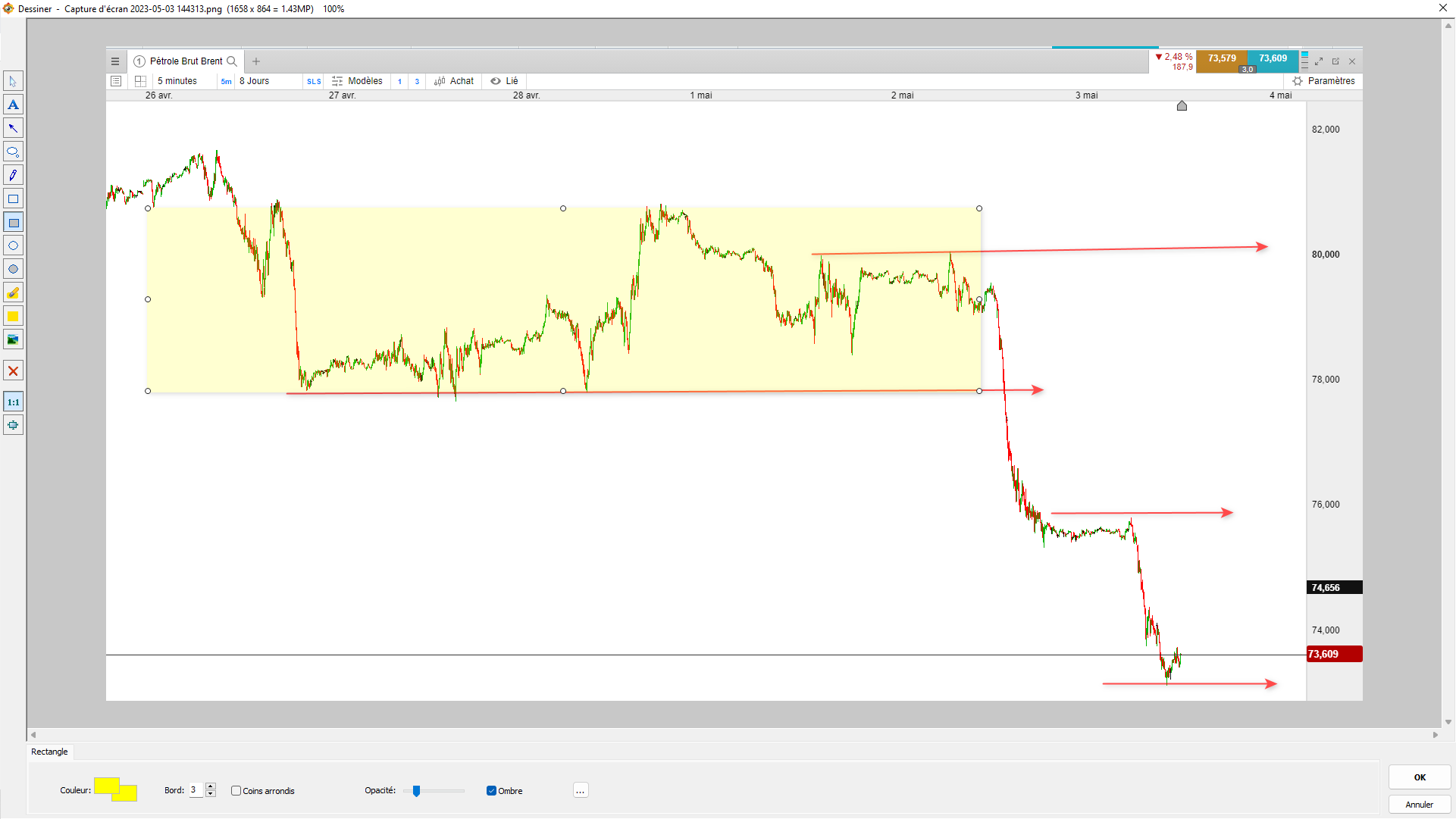The image size is (1456, 819).
Task: Select the pencil freehand tool
Action: point(13,175)
